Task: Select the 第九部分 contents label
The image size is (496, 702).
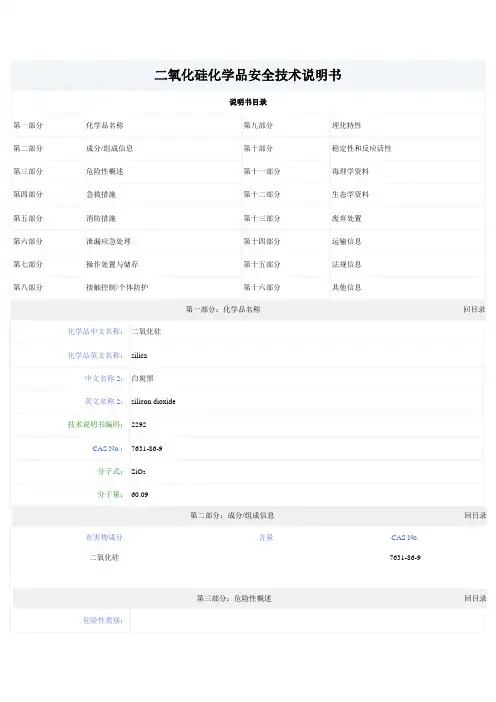Action: (258, 125)
